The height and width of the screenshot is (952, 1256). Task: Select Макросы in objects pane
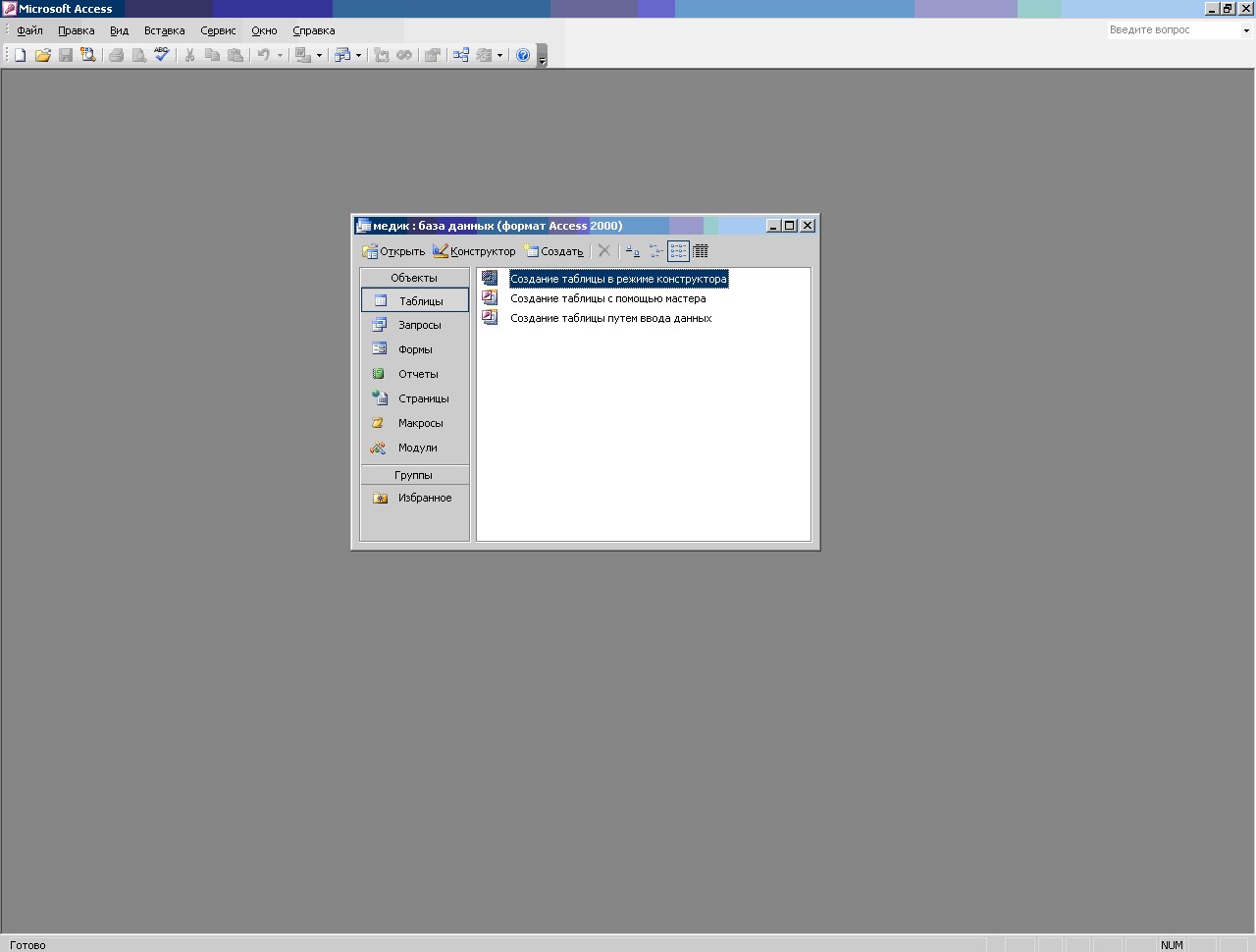tap(415, 423)
